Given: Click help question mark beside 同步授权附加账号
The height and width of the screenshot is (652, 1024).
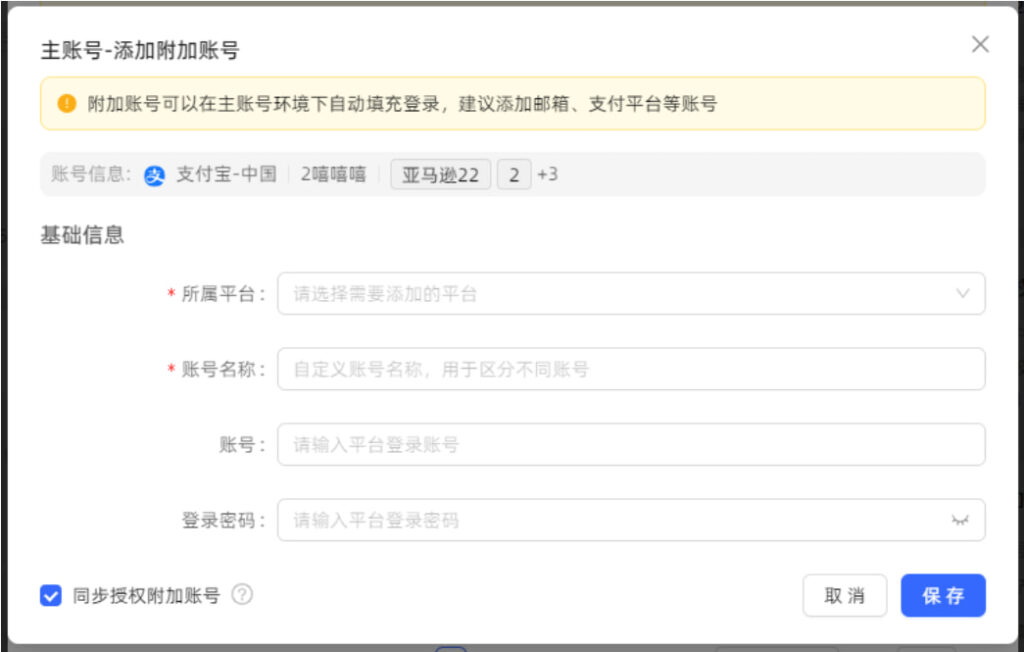Looking at the screenshot, I should 242,595.
